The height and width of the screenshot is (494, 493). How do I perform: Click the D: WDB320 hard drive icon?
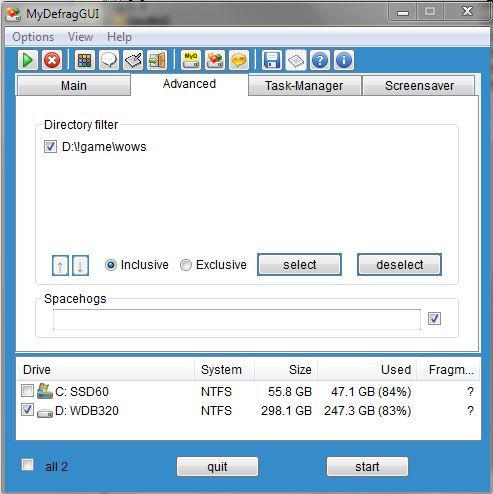(45, 413)
